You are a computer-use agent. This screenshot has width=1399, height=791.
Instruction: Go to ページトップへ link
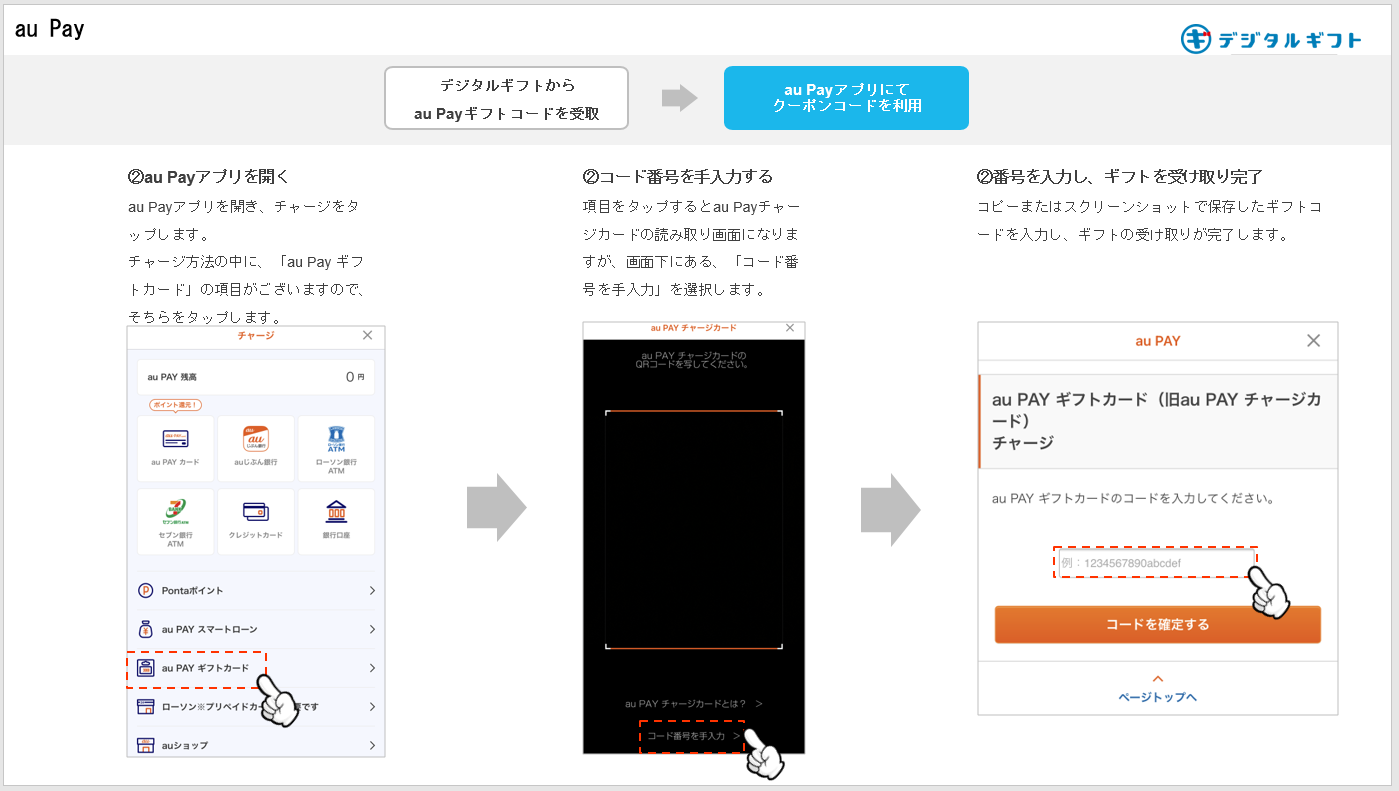(x=1158, y=697)
